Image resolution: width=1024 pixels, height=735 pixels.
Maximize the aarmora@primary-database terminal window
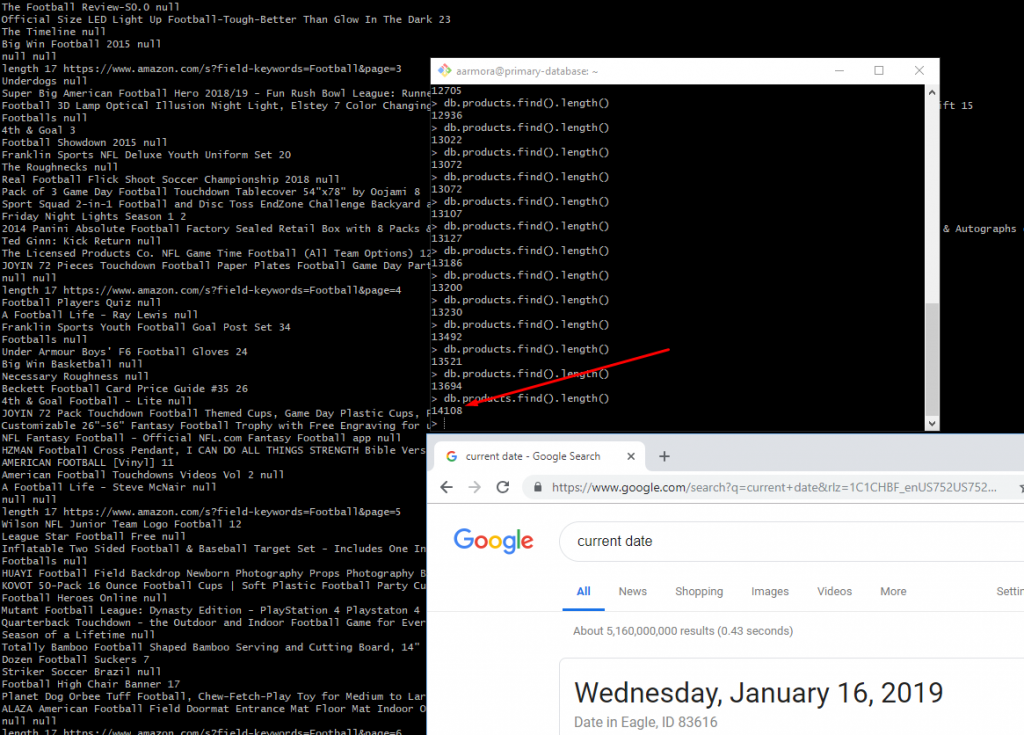coord(879,71)
